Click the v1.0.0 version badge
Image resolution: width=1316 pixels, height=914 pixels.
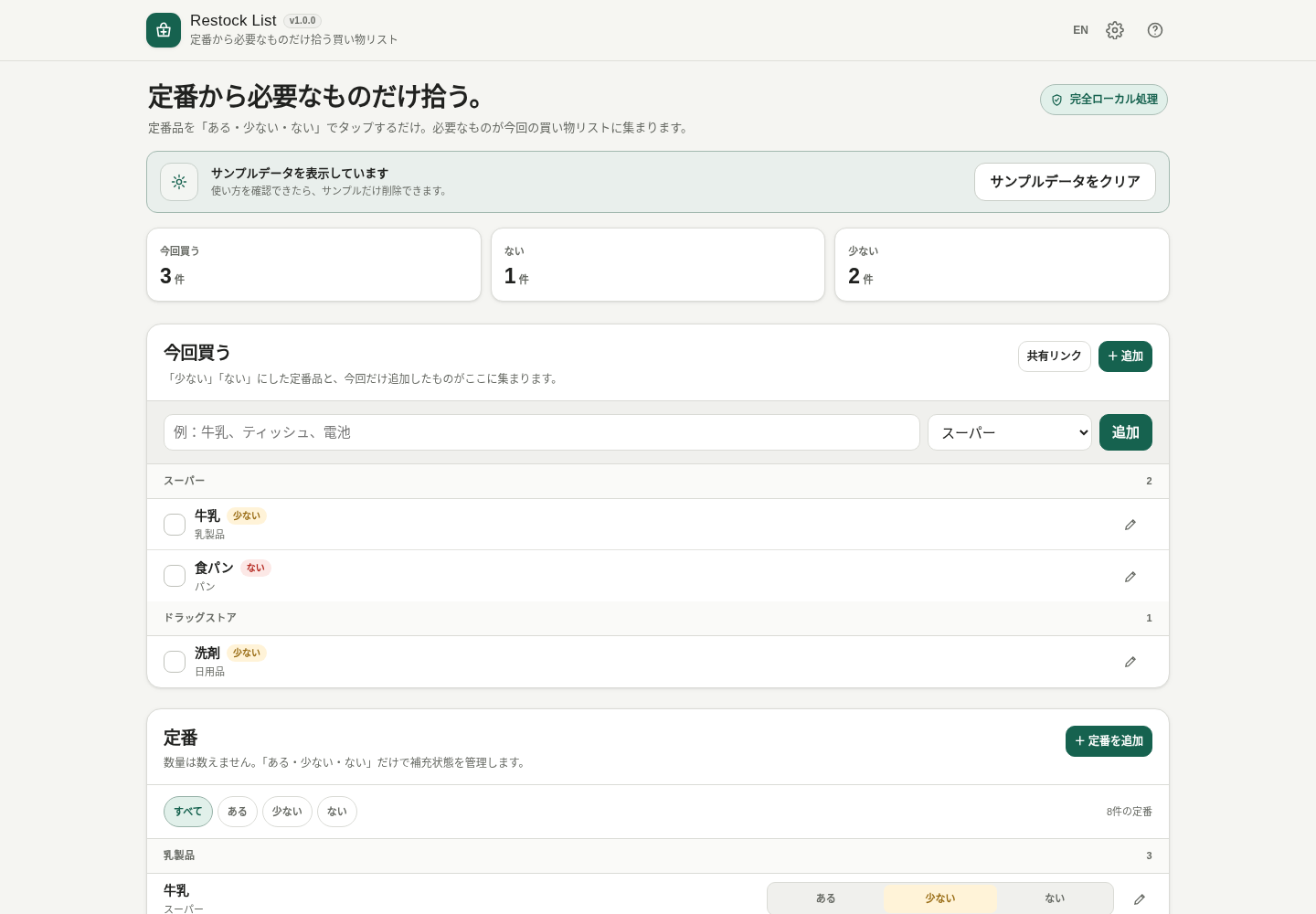click(x=302, y=21)
